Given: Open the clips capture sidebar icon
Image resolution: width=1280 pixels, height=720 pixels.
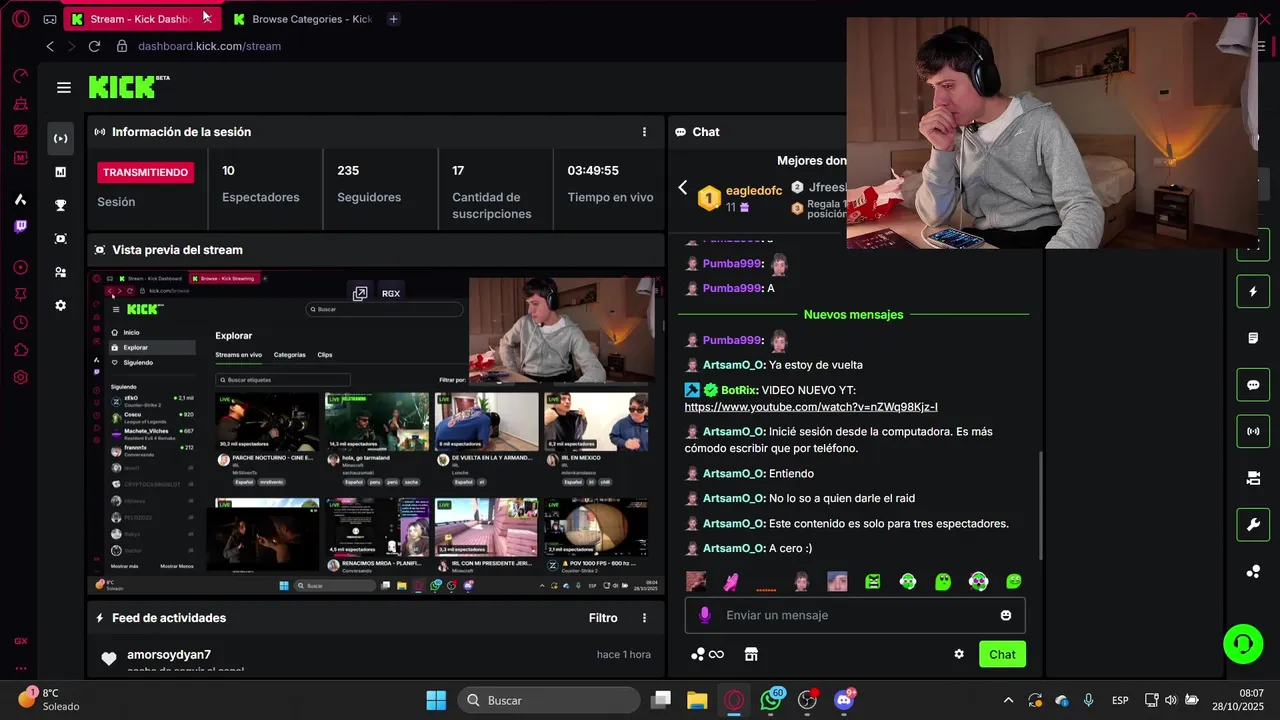Looking at the screenshot, I should [x=61, y=239].
